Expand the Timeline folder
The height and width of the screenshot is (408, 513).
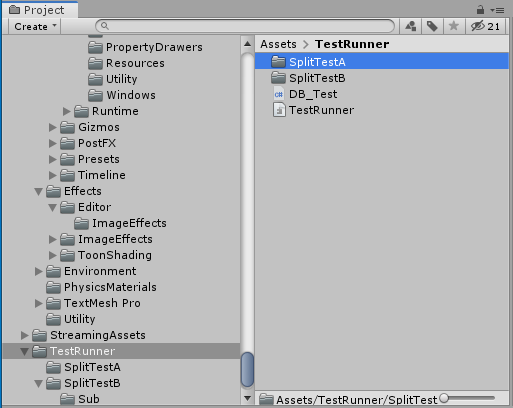tap(53, 175)
